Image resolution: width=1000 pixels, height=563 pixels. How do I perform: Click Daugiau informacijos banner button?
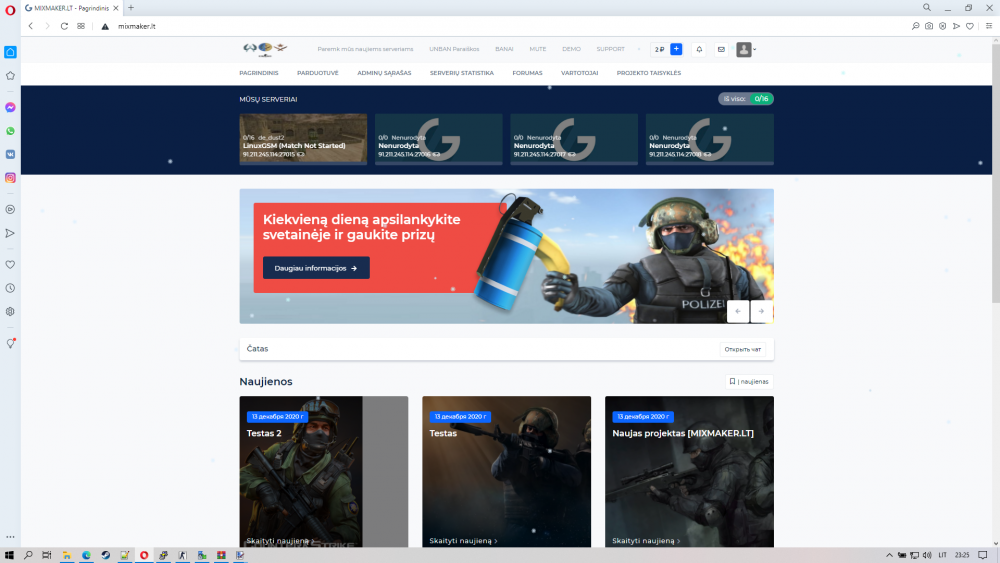316,268
